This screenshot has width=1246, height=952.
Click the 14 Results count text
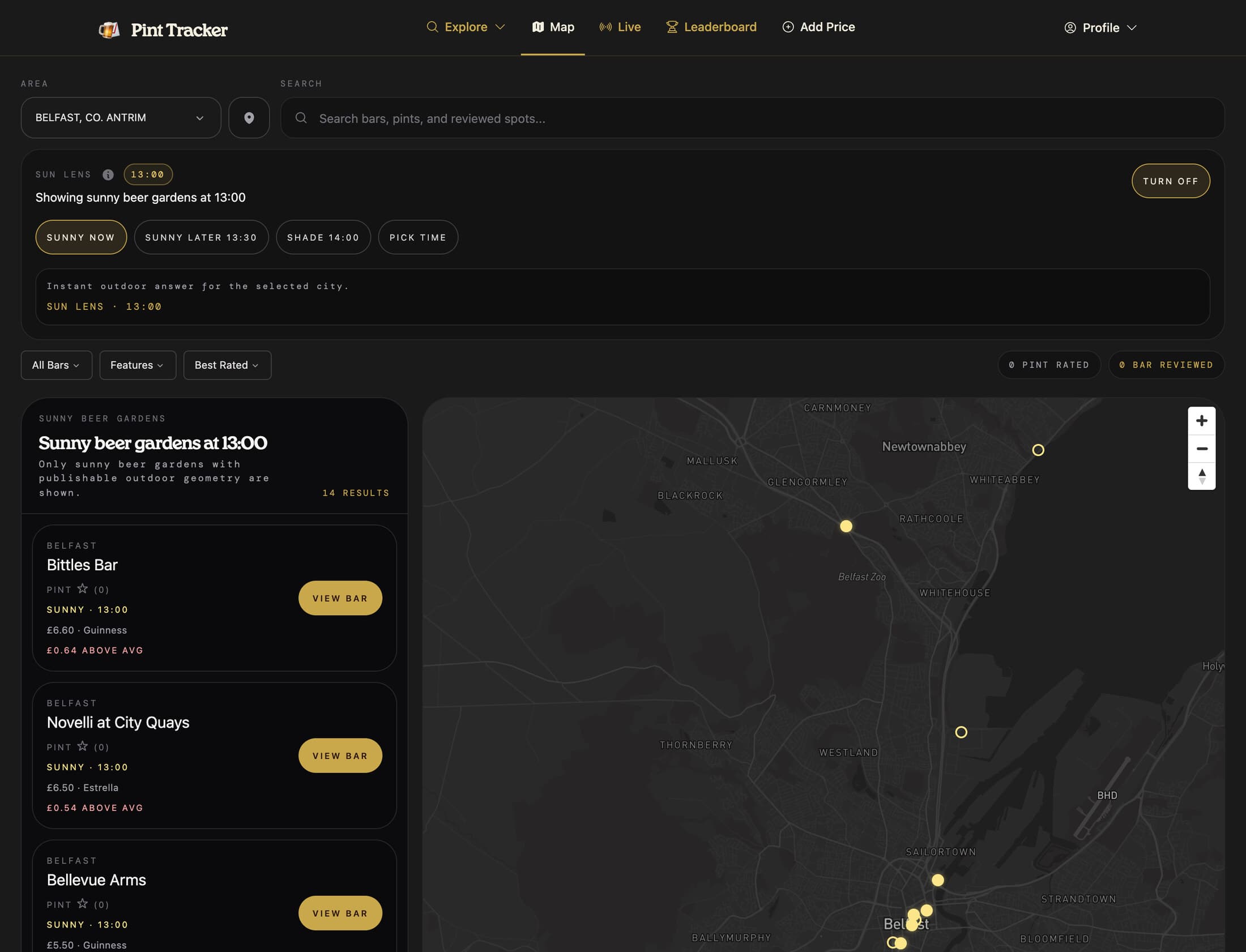[x=356, y=493]
